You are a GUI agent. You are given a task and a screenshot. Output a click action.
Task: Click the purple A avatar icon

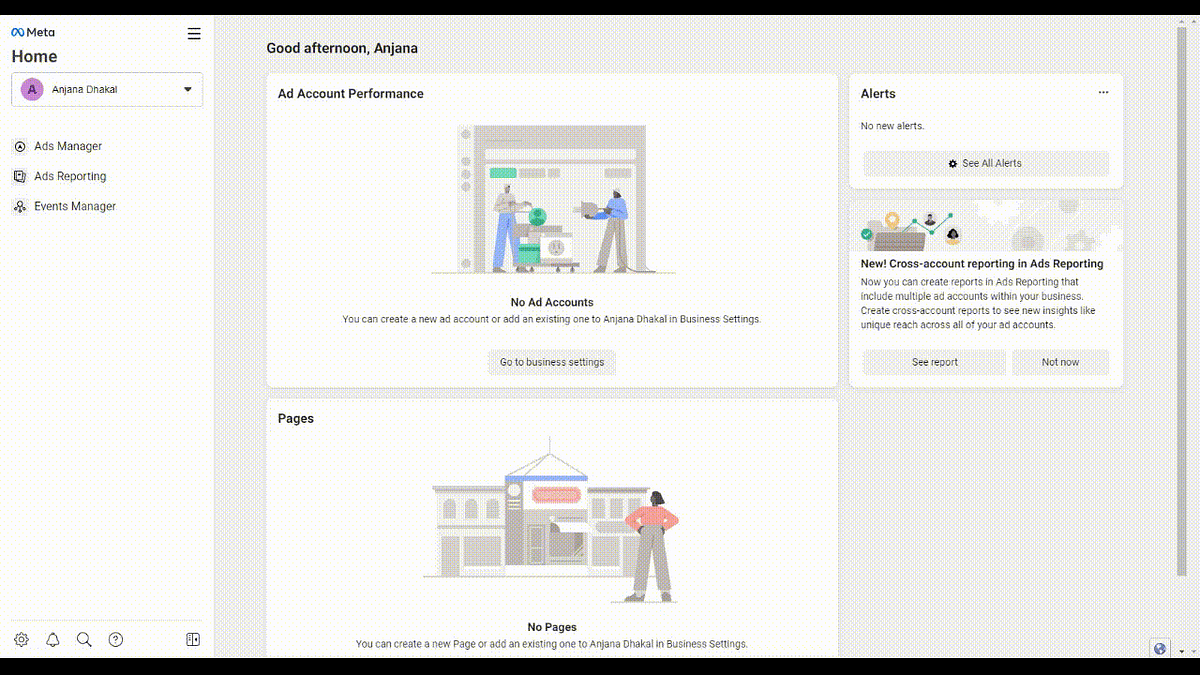point(32,90)
